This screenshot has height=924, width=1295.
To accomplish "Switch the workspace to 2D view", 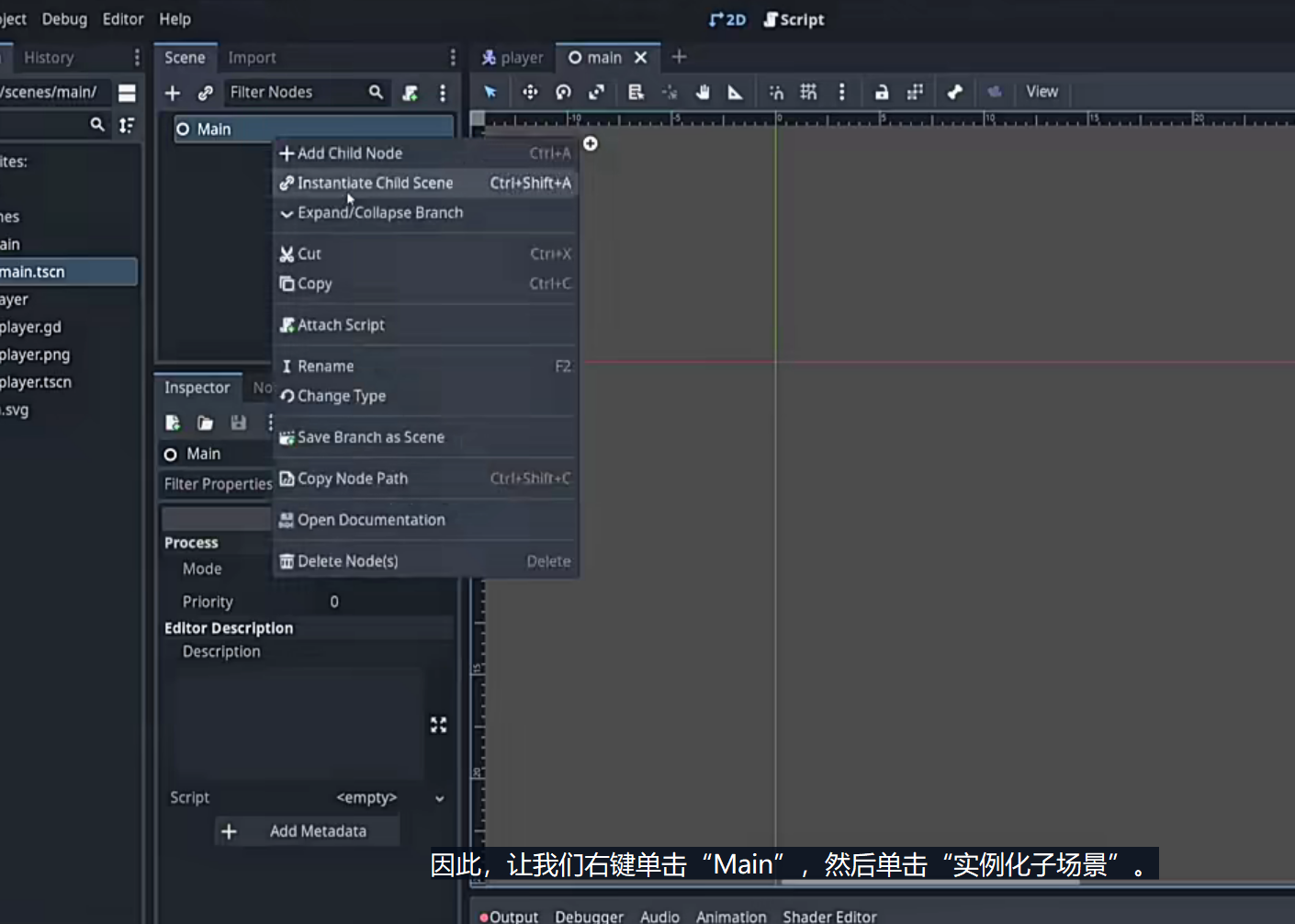I will pos(727,19).
